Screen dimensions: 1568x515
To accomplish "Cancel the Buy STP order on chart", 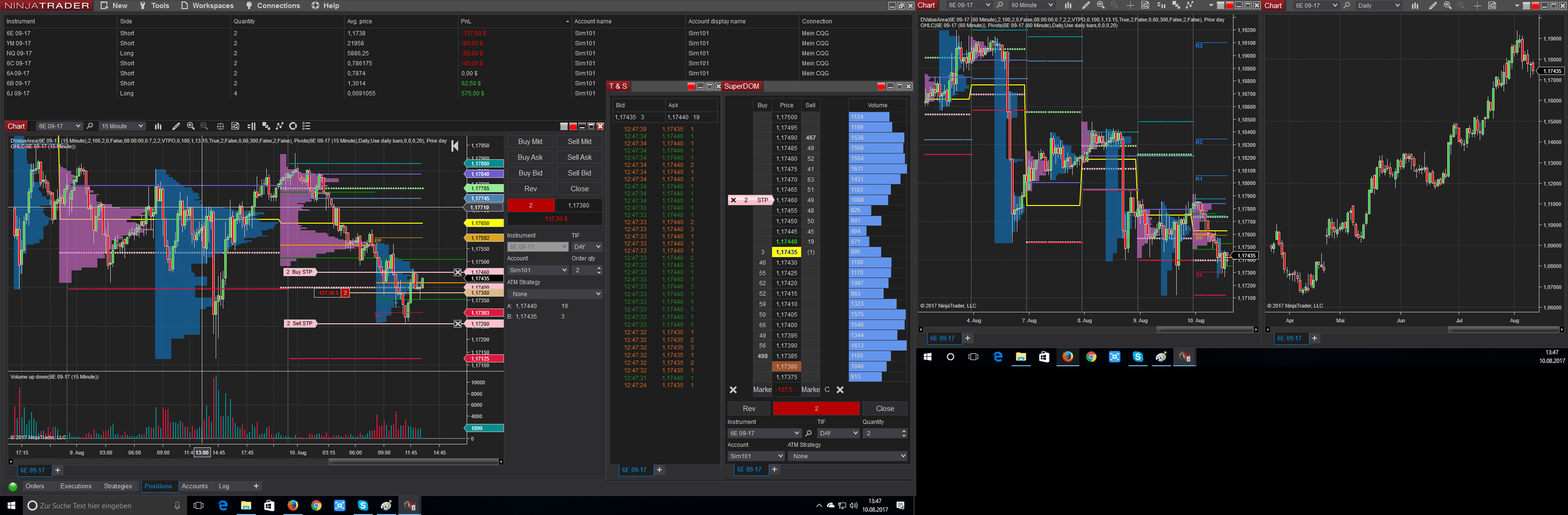I will pos(458,272).
